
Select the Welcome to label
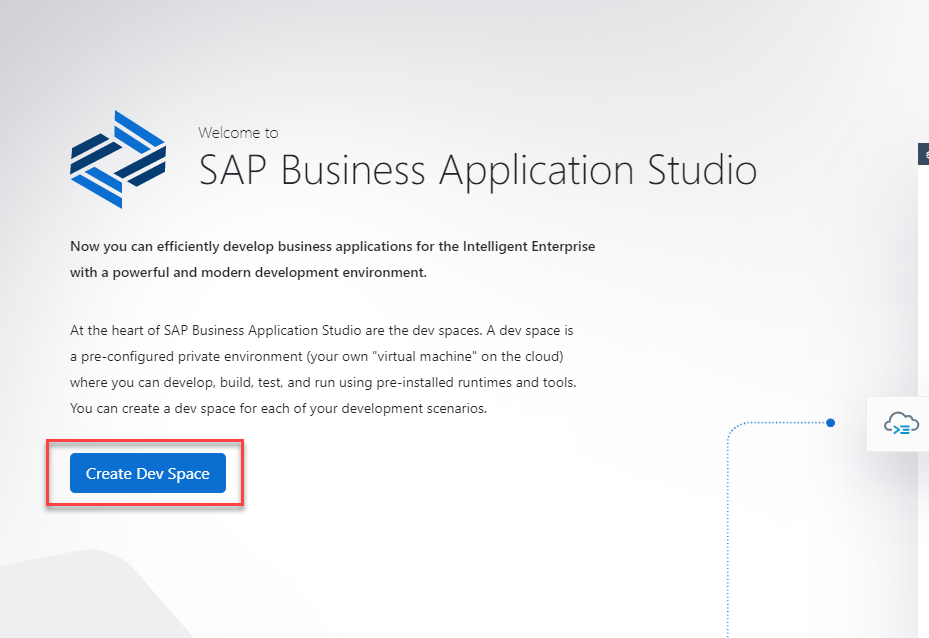[x=238, y=132]
